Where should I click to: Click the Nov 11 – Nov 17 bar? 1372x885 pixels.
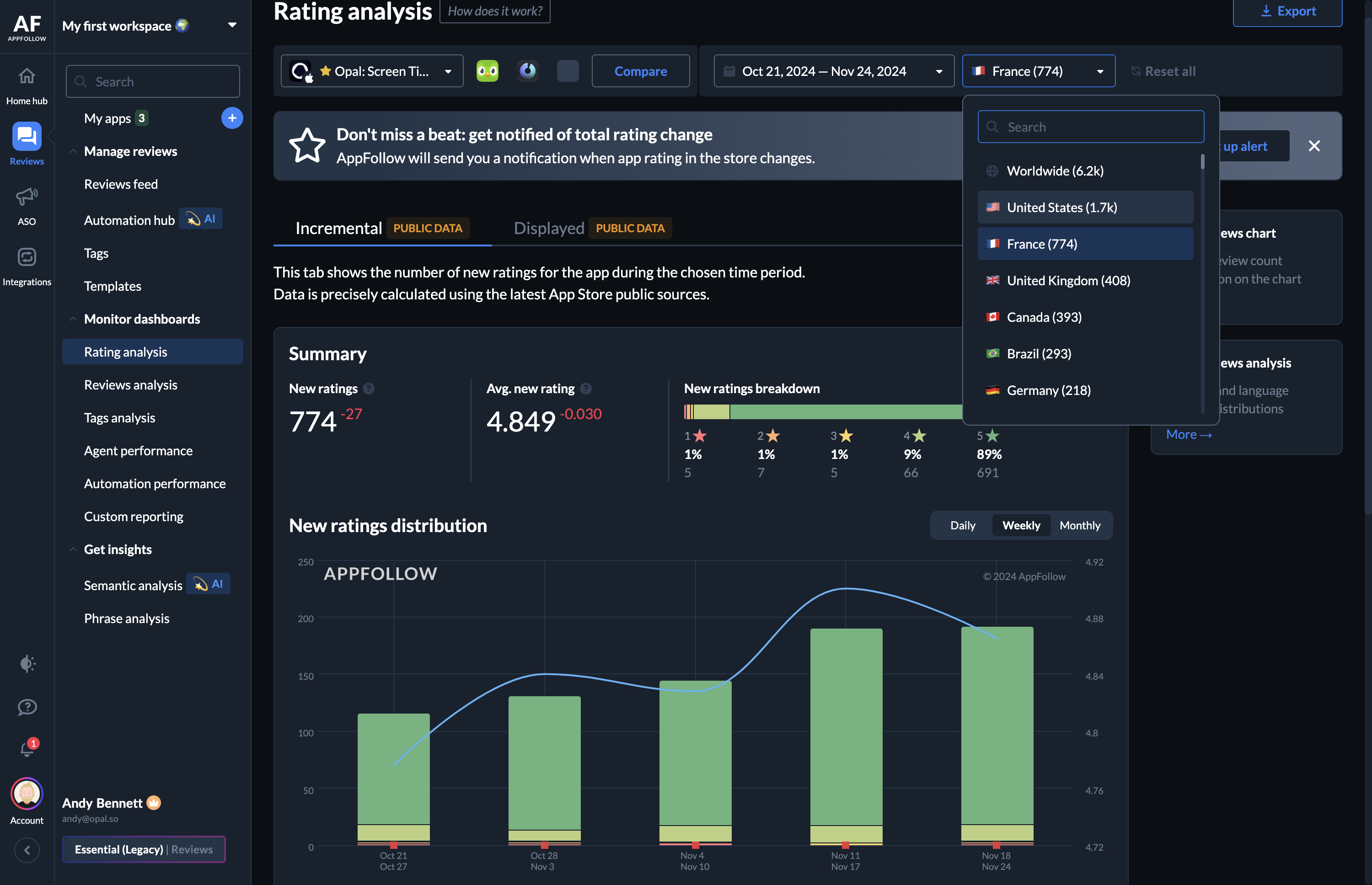(846, 736)
